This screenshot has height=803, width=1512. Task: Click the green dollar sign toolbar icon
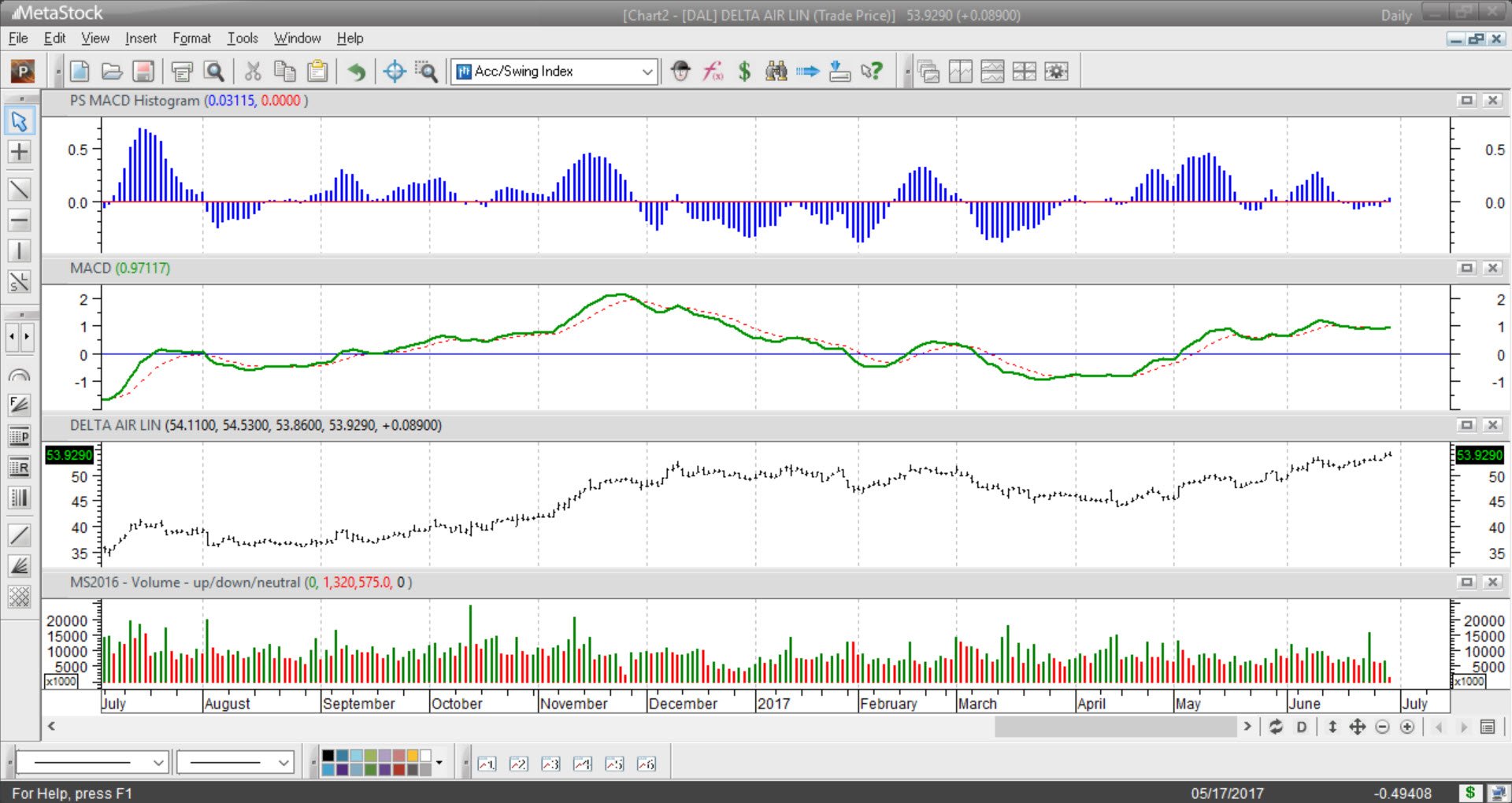pyautogui.click(x=744, y=72)
